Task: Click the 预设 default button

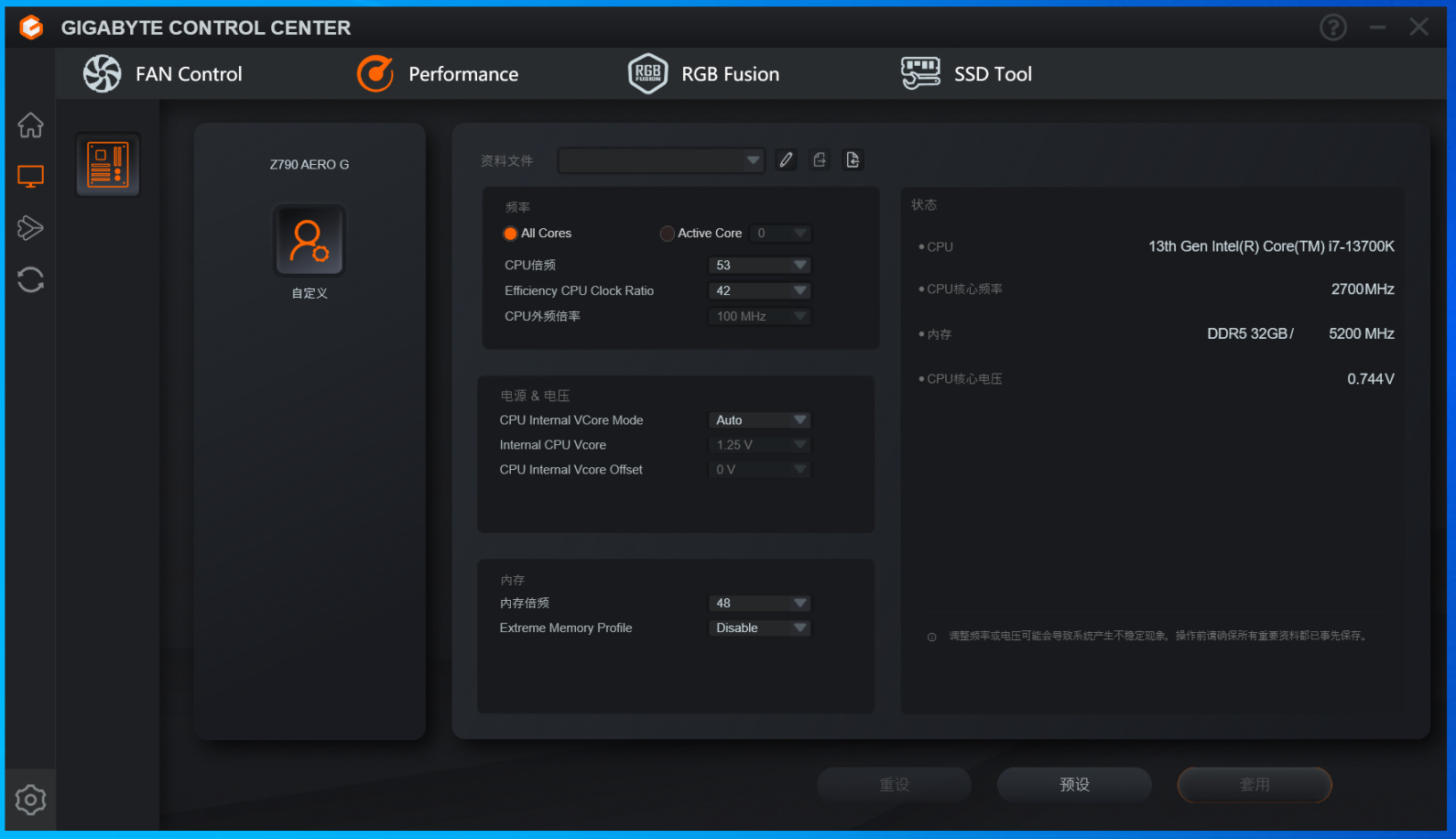Action: pos(1074,785)
